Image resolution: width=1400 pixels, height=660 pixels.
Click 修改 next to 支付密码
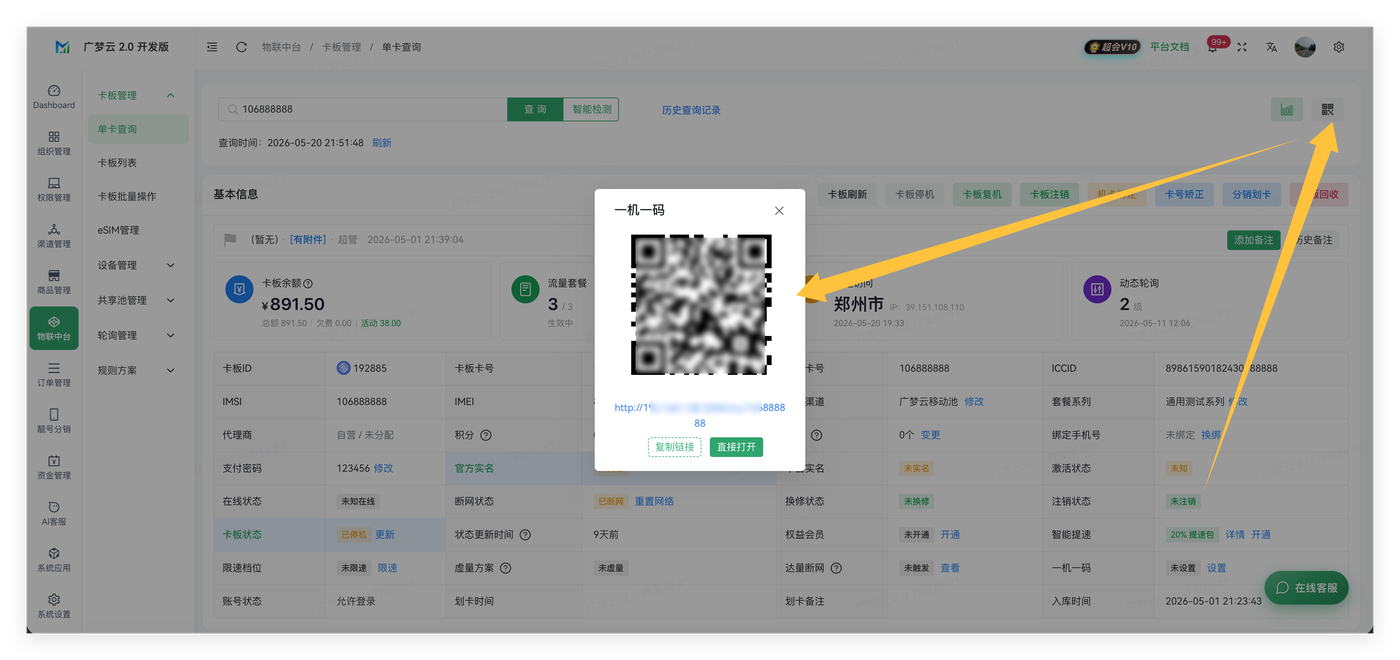coord(383,468)
